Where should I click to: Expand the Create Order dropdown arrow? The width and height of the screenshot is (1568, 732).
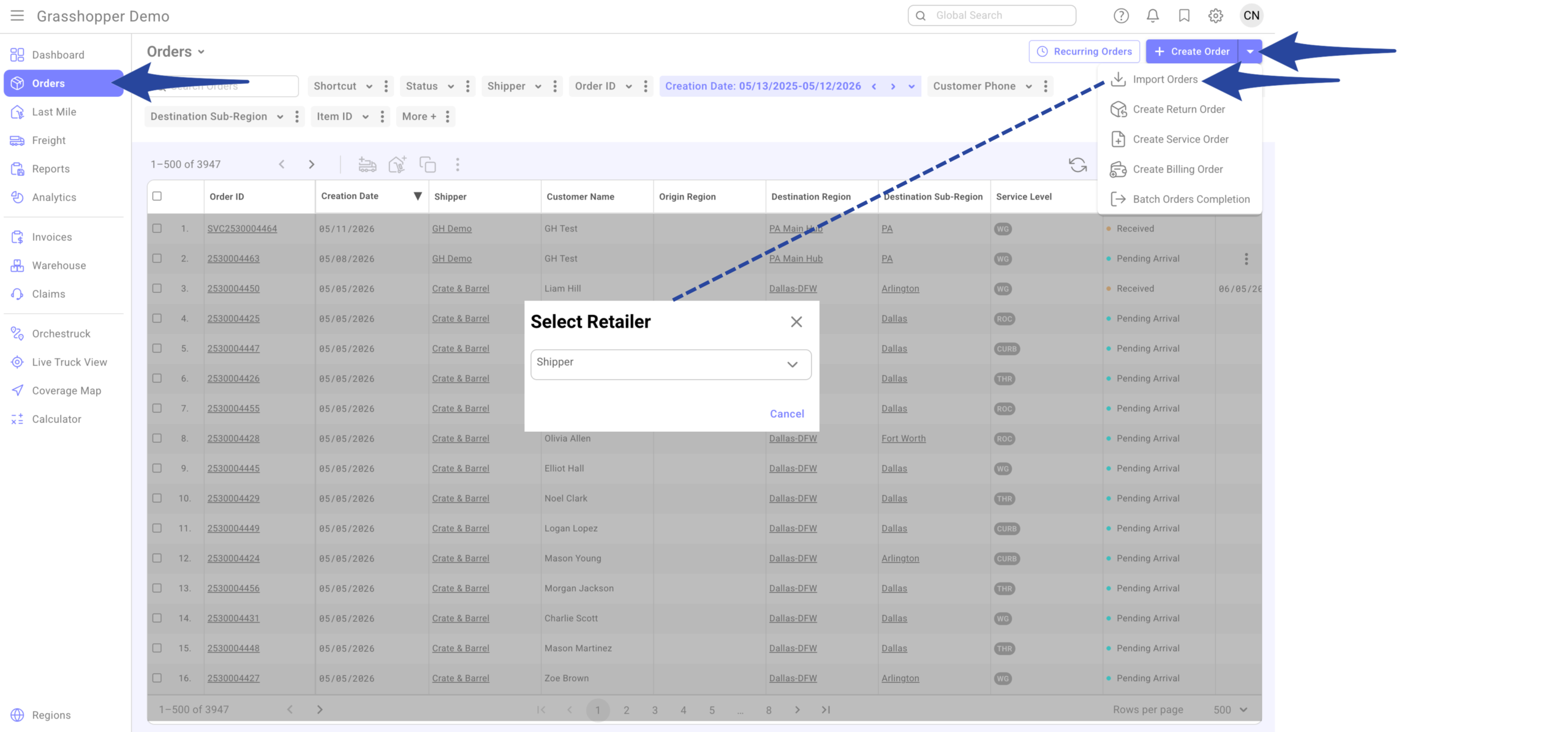click(1250, 51)
